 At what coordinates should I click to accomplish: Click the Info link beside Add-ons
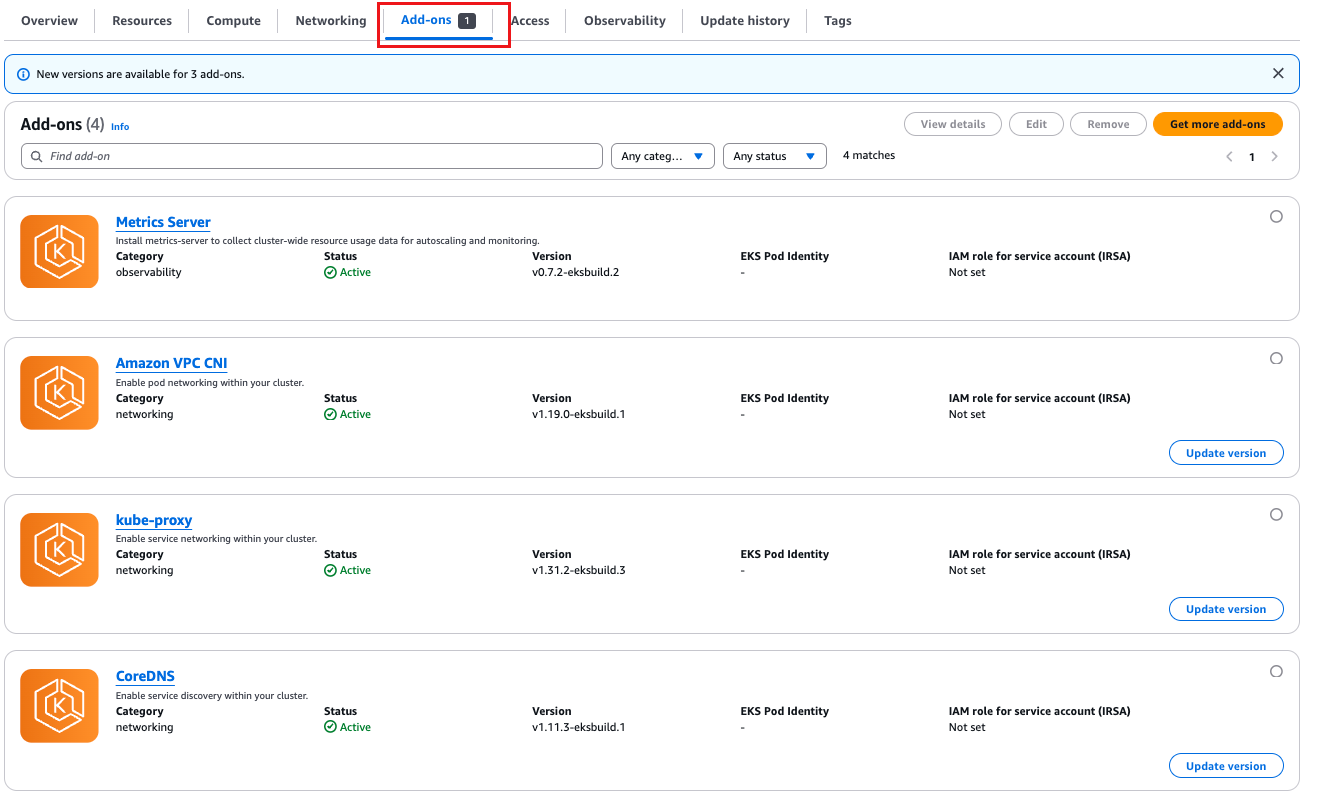coord(120,127)
